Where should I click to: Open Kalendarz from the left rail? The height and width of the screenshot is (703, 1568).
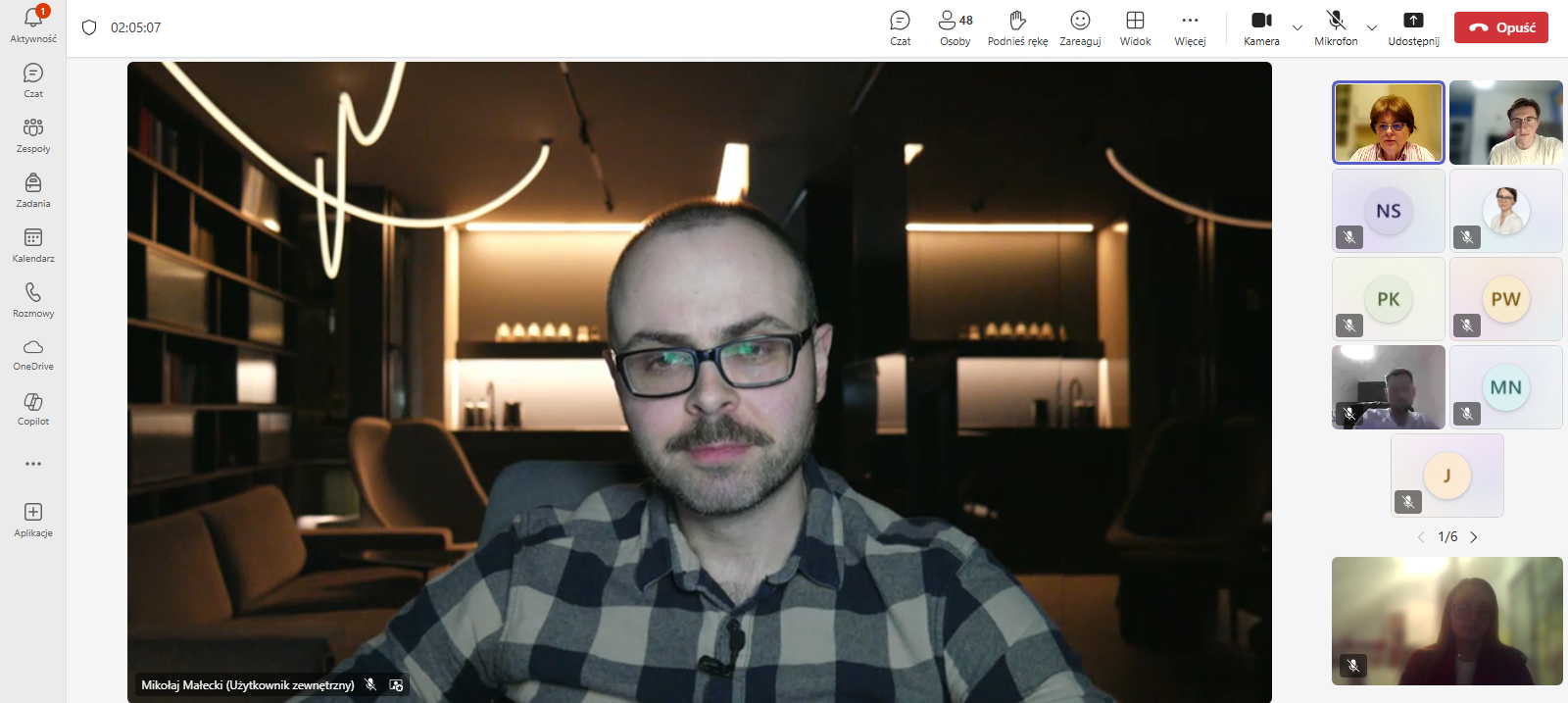[x=33, y=245]
